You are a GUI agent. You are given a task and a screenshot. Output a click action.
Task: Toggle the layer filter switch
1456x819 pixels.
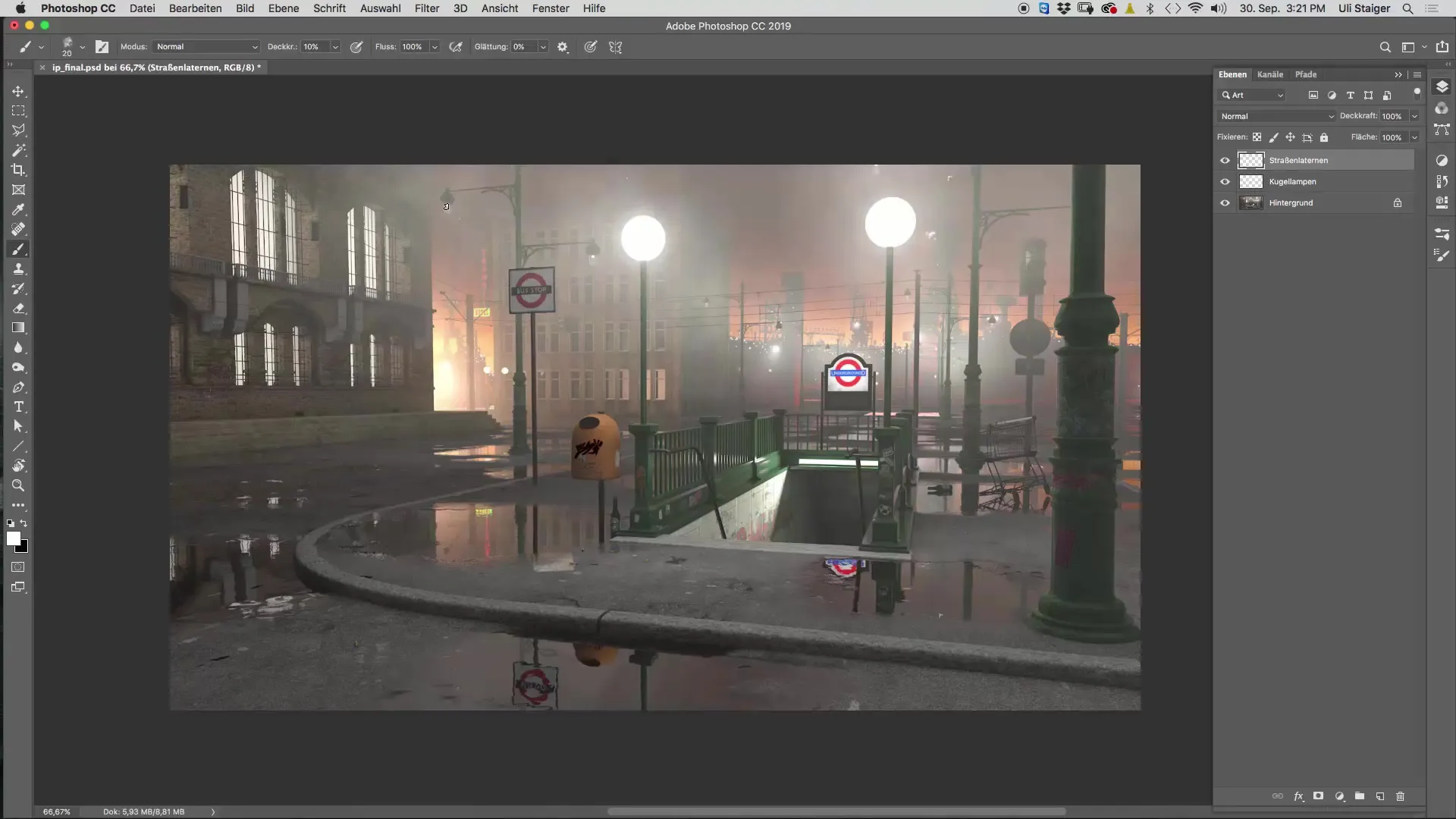tap(1417, 94)
